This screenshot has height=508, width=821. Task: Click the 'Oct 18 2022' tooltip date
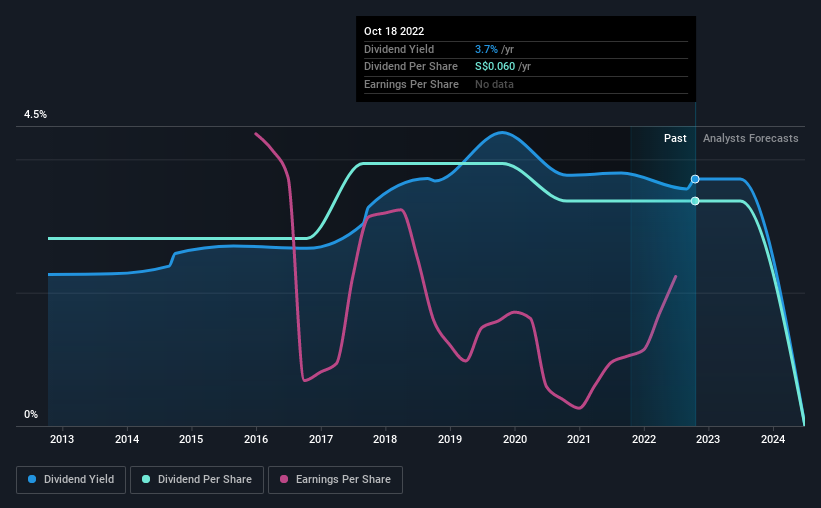pyautogui.click(x=394, y=31)
